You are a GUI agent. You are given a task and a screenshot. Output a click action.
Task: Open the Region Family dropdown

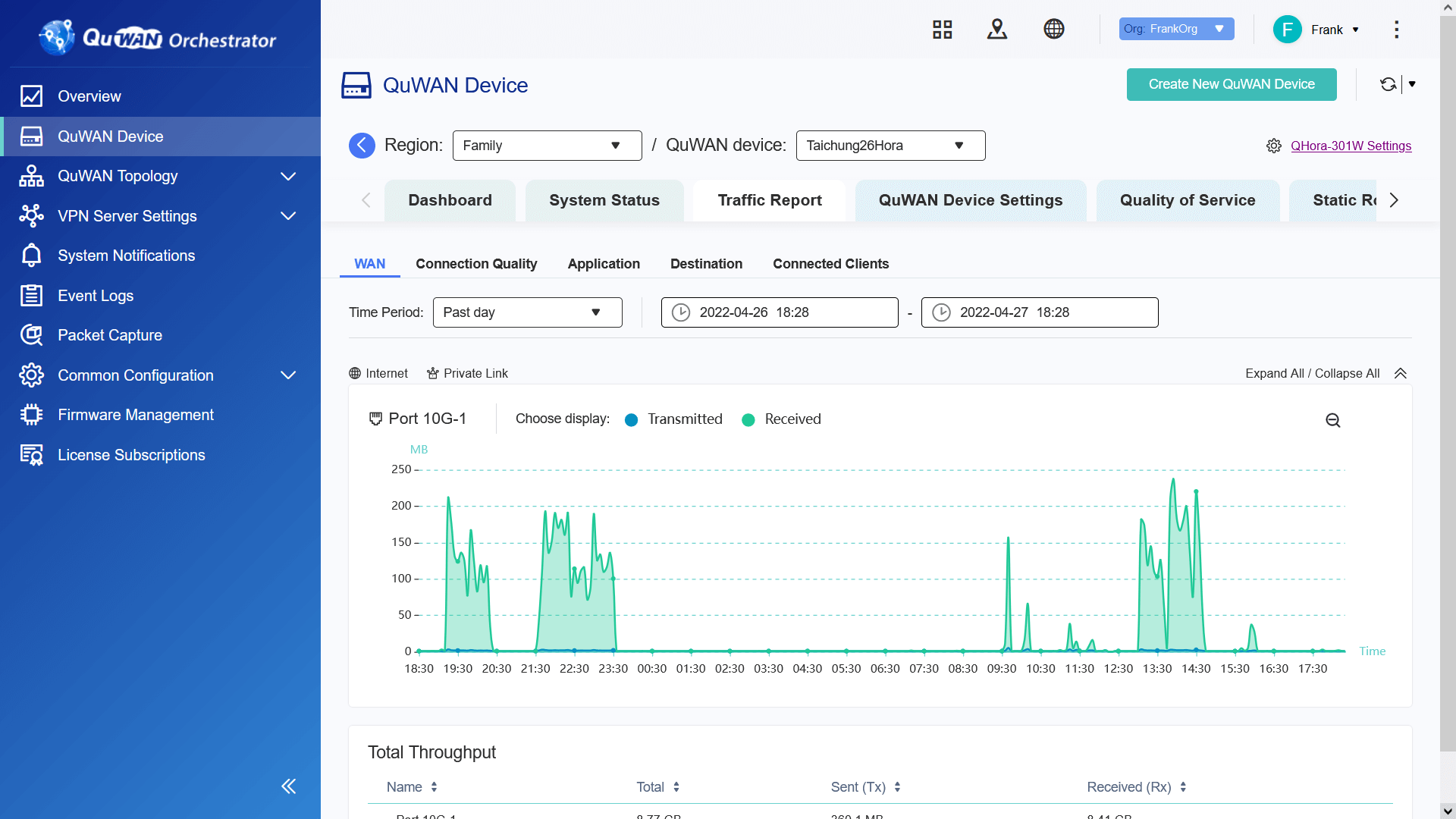547,146
